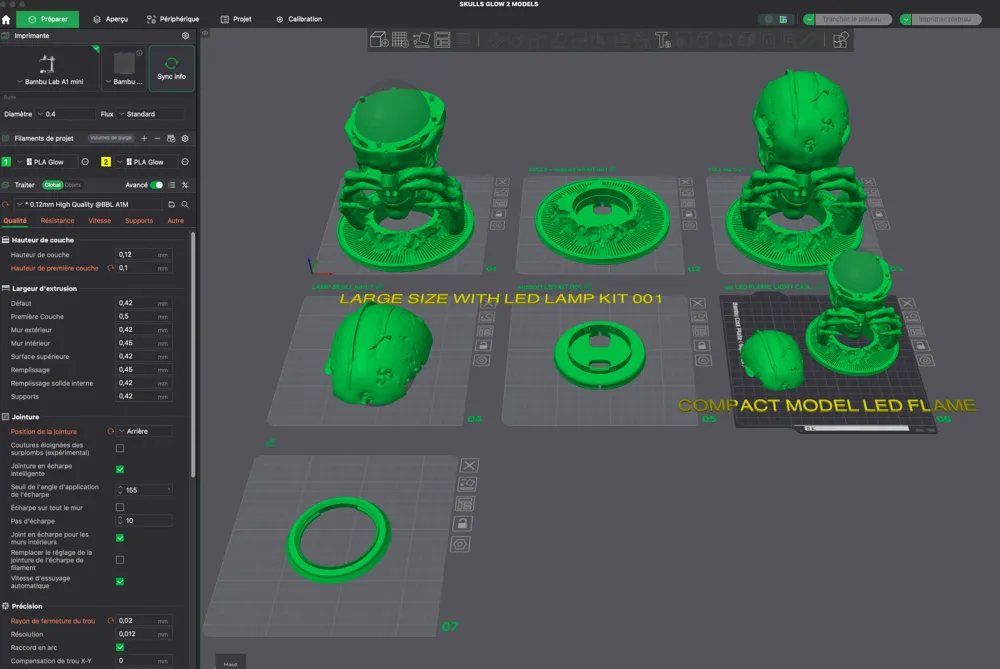This screenshot has height=669, width=1000.
Task: Lock plate 05
Action: pos(702,346)
